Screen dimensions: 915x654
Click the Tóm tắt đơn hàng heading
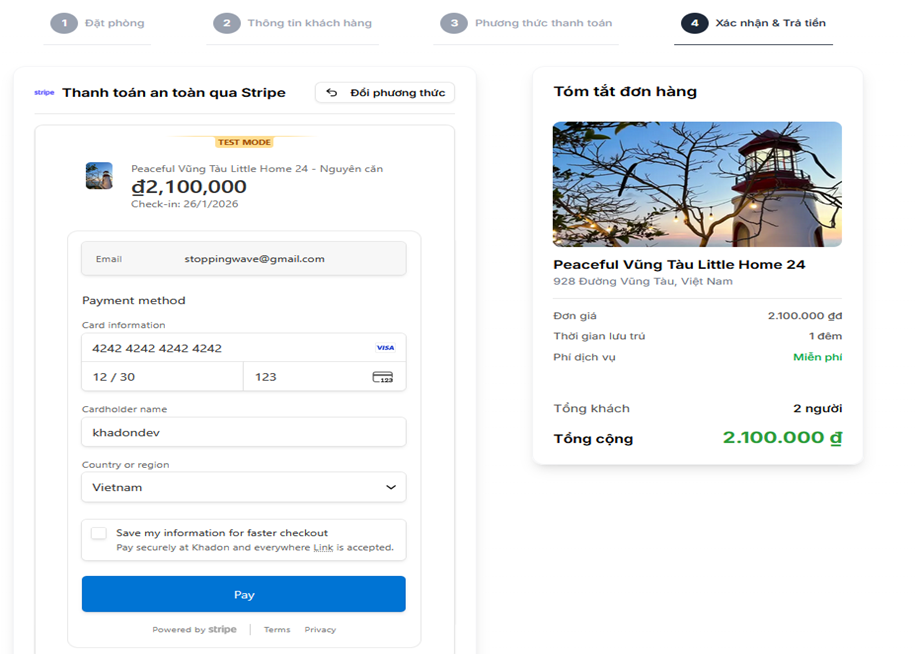pos(625,92)
